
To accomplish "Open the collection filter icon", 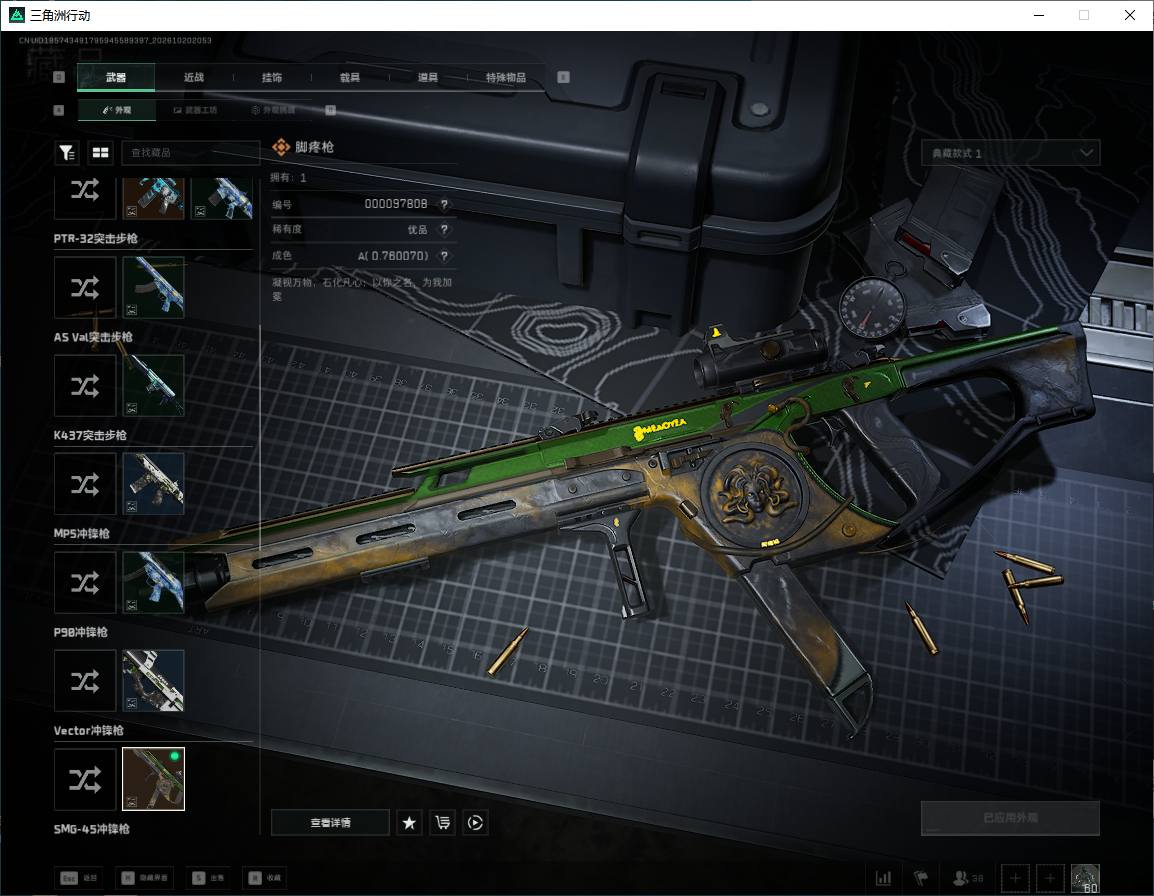I will [x=68, y=152].
